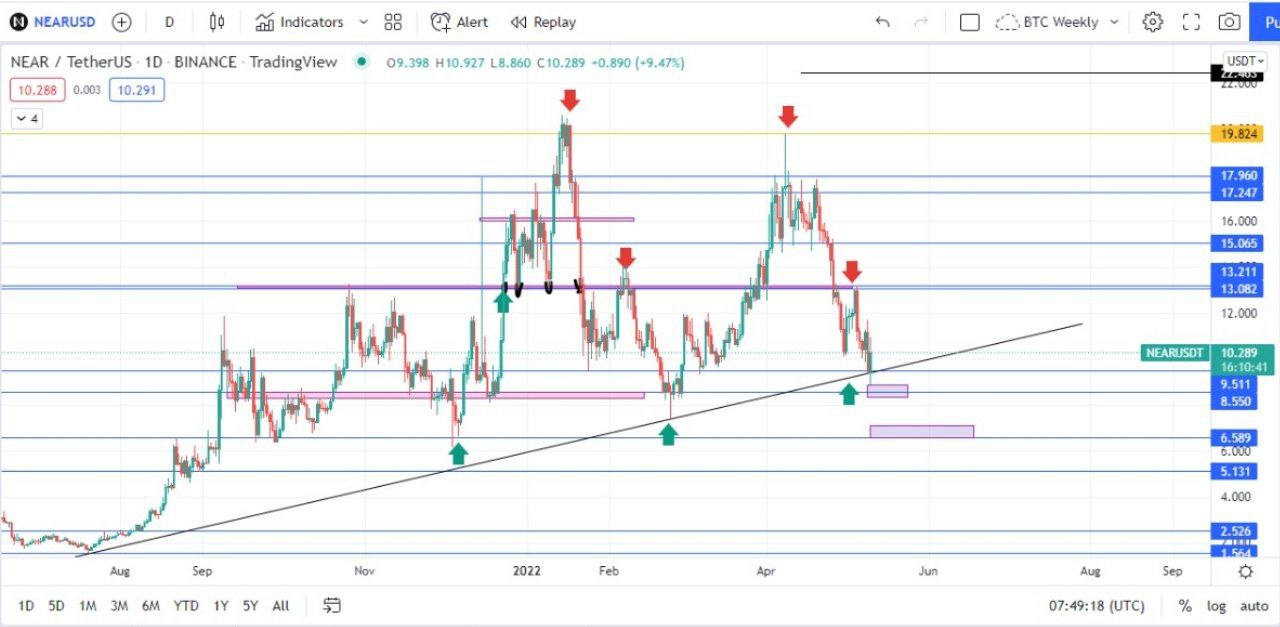Start bar Replay mode
Viewport: 1280px width, 627px height.
pos(543,22)
